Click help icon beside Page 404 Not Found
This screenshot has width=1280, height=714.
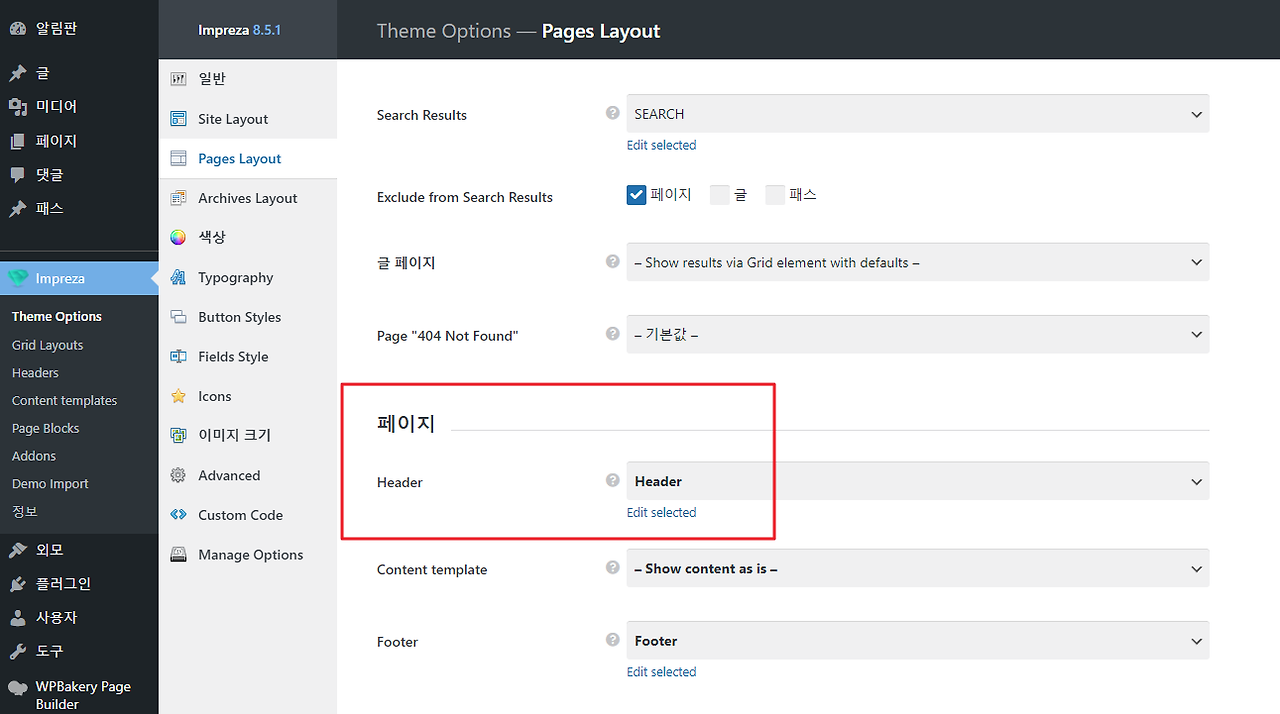613,333
